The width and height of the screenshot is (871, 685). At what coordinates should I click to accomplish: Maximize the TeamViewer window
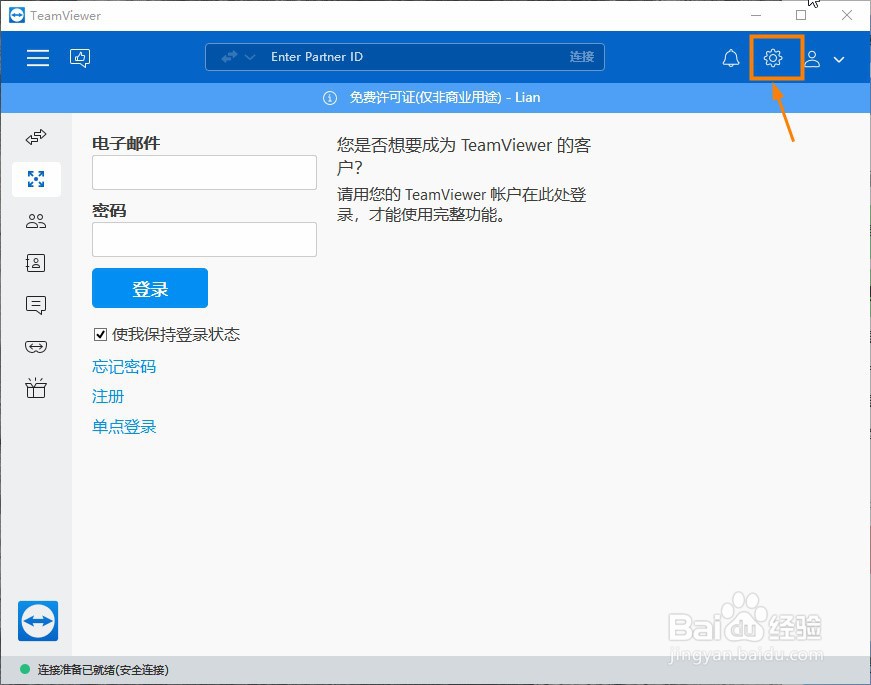(800, 15)
